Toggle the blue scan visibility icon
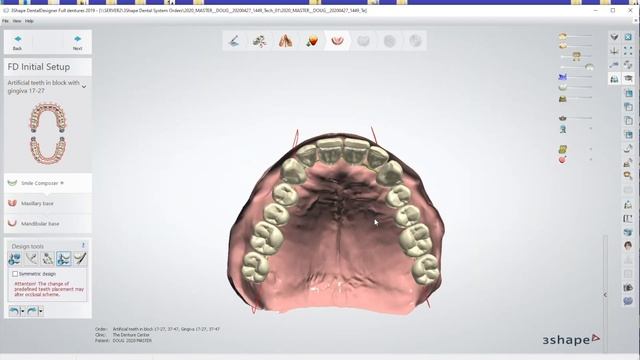 pyautogui.click(x=562, y=77)
